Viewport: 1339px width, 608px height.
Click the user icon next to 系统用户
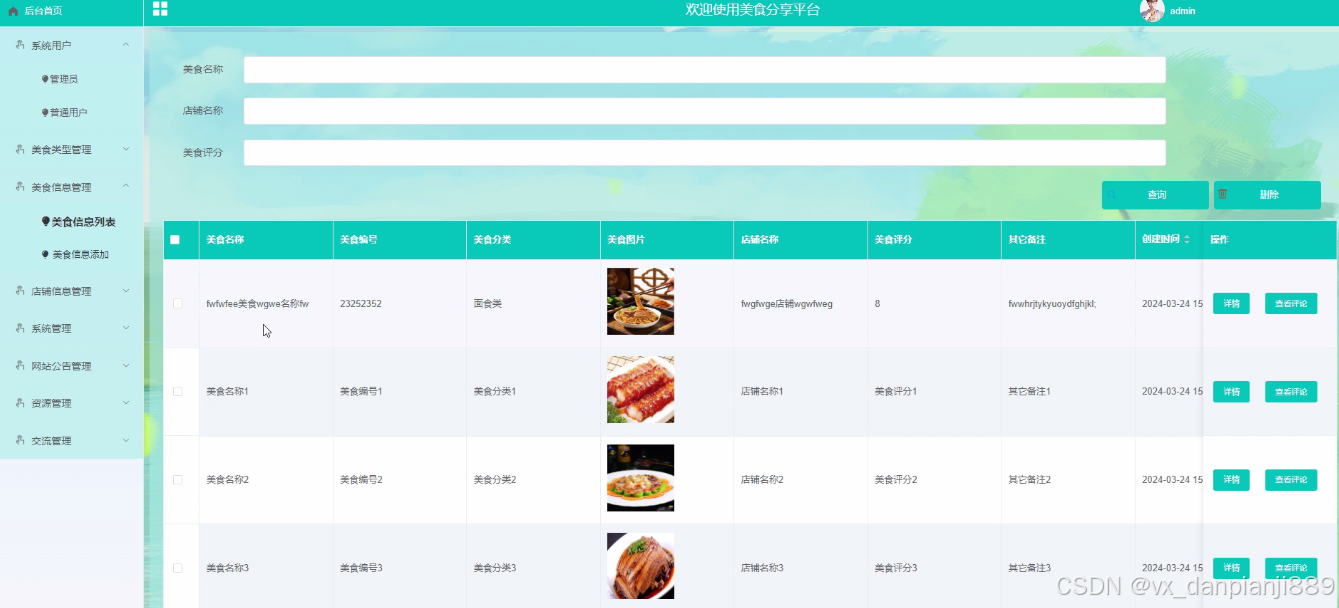pyautogui.click(x=20, y=45)
